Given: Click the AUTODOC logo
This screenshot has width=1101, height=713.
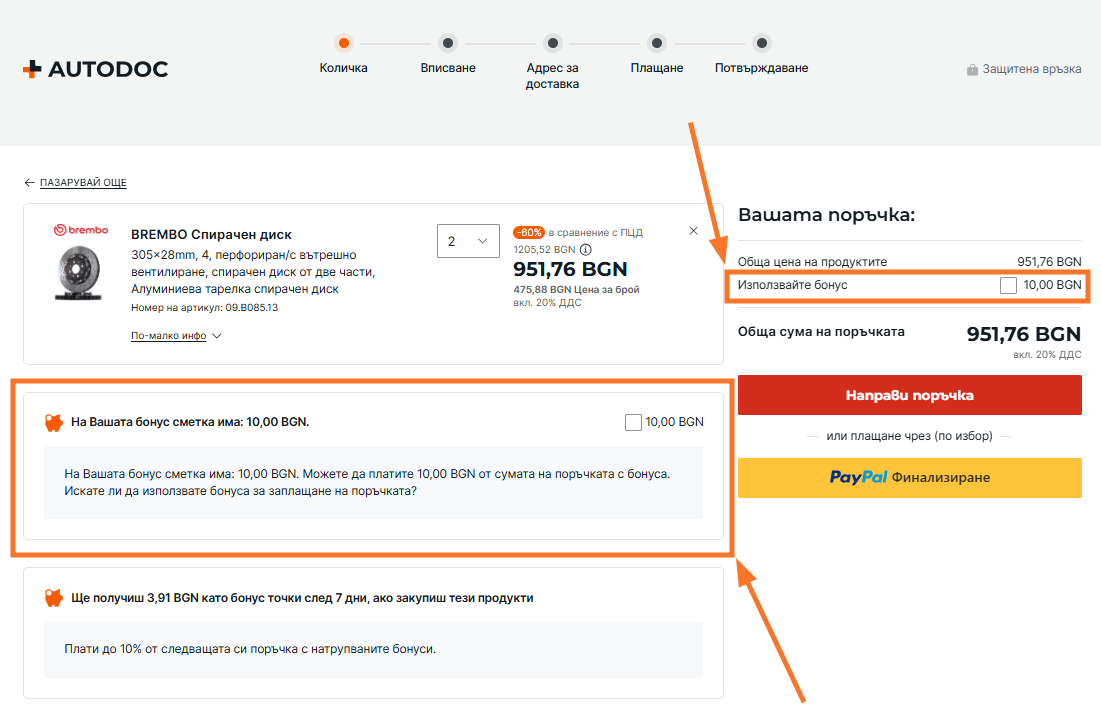Looking at the screenshot, I should [x=95, y=69].
